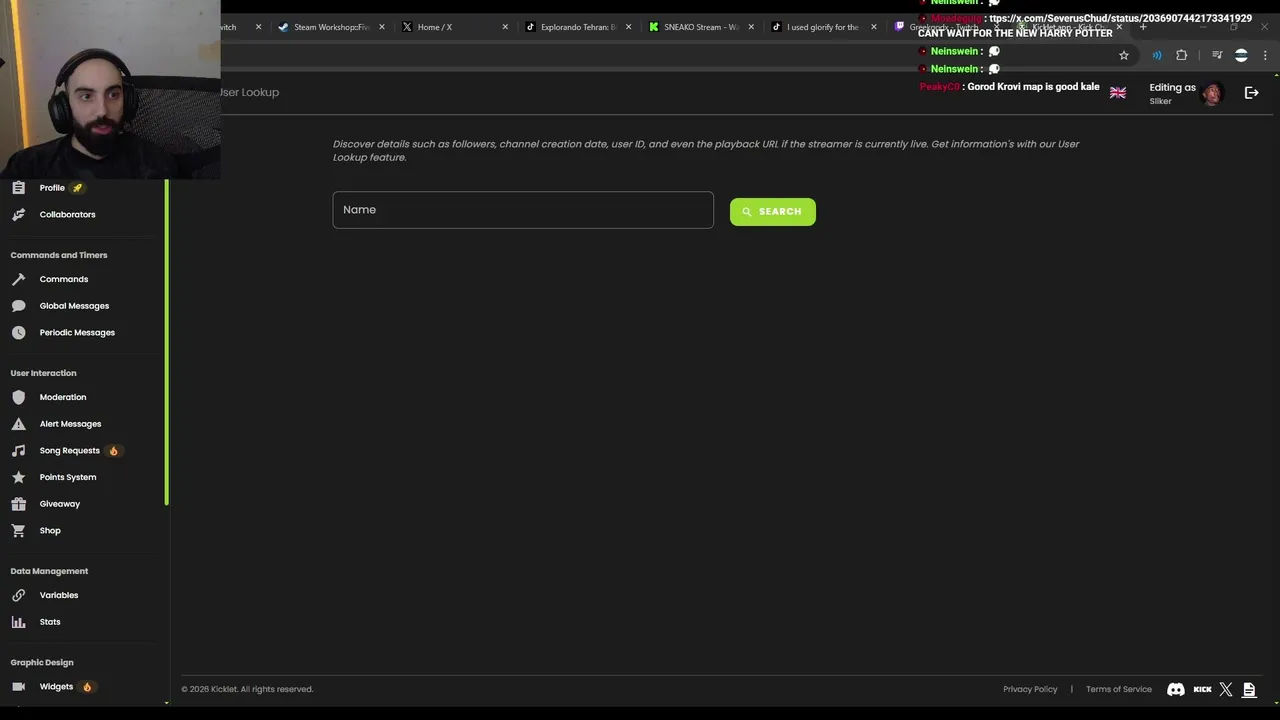The image size is (1280, 720).
Task: Open the Moderation section
Action: click(63, 397)
